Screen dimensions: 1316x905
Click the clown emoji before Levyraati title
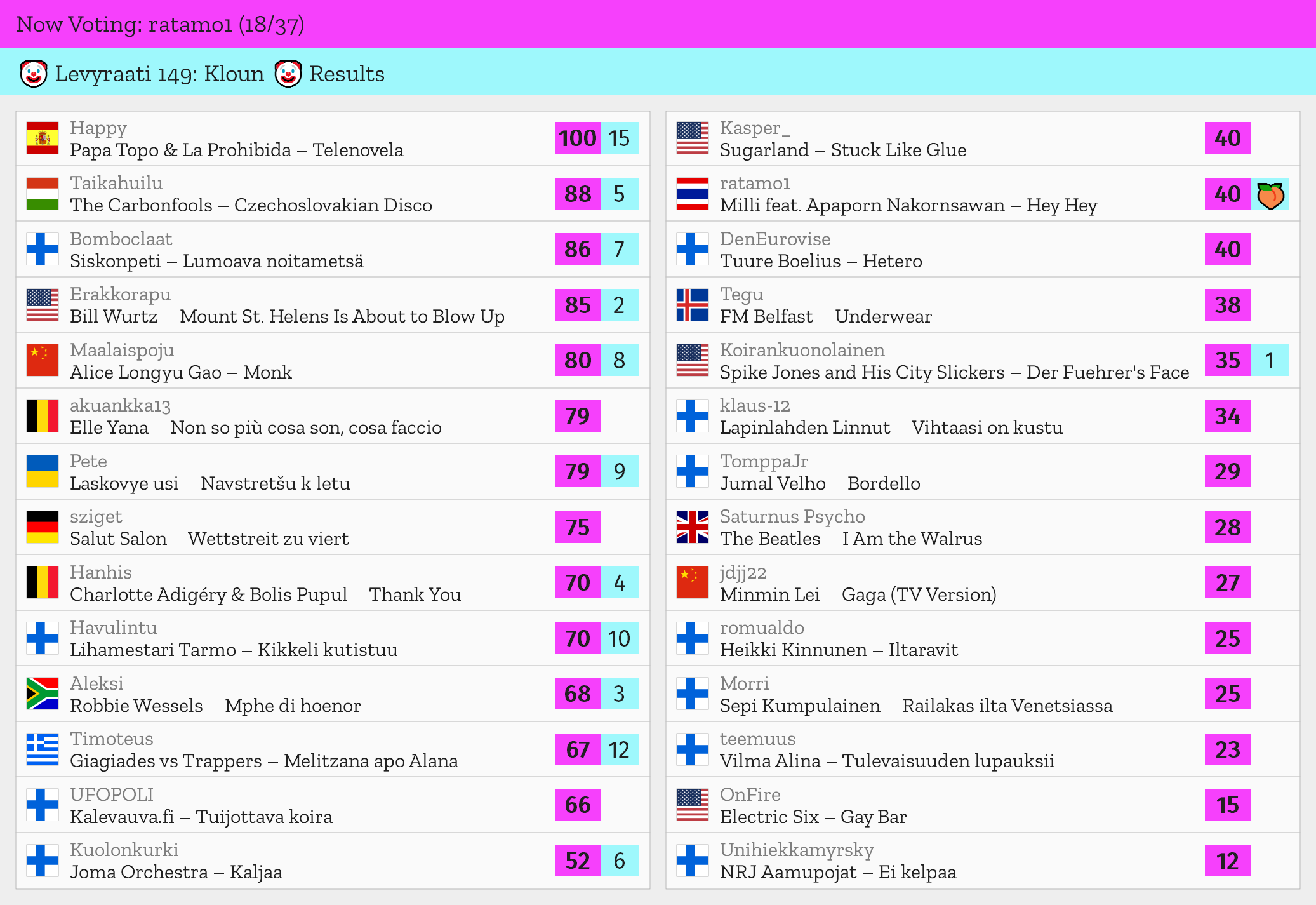pyautogui.click(x=34, y=74)
